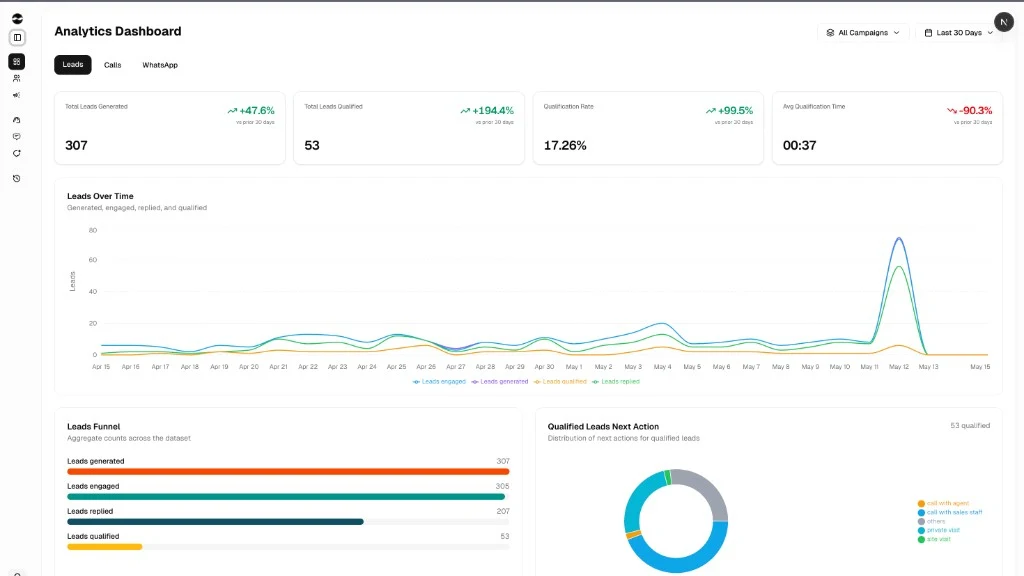
Task: Select the Leads tab
Action: tap(72, 65)
